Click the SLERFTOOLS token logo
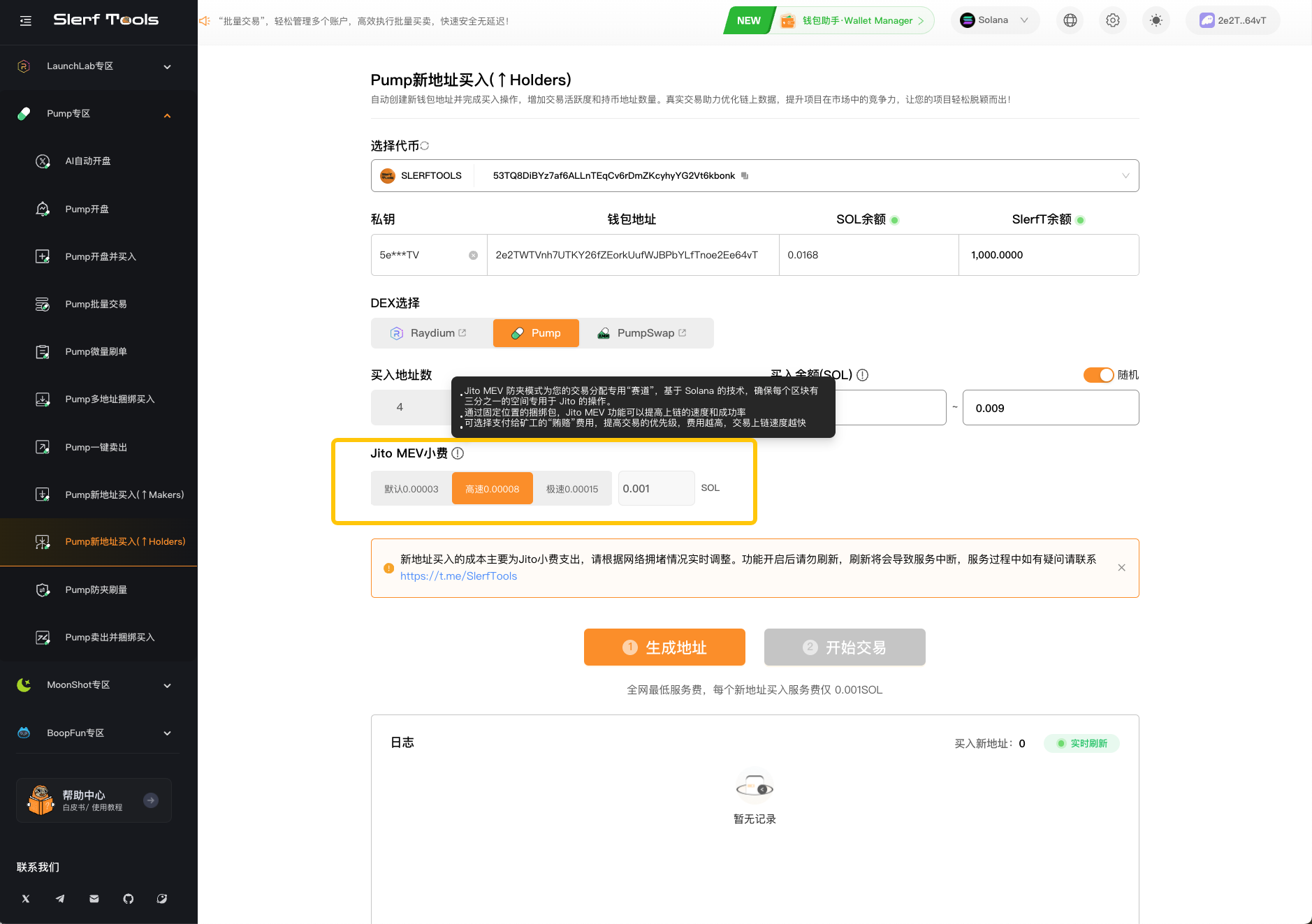The height and width of the screenshot is (924, 1312). [x=388, y=176]
